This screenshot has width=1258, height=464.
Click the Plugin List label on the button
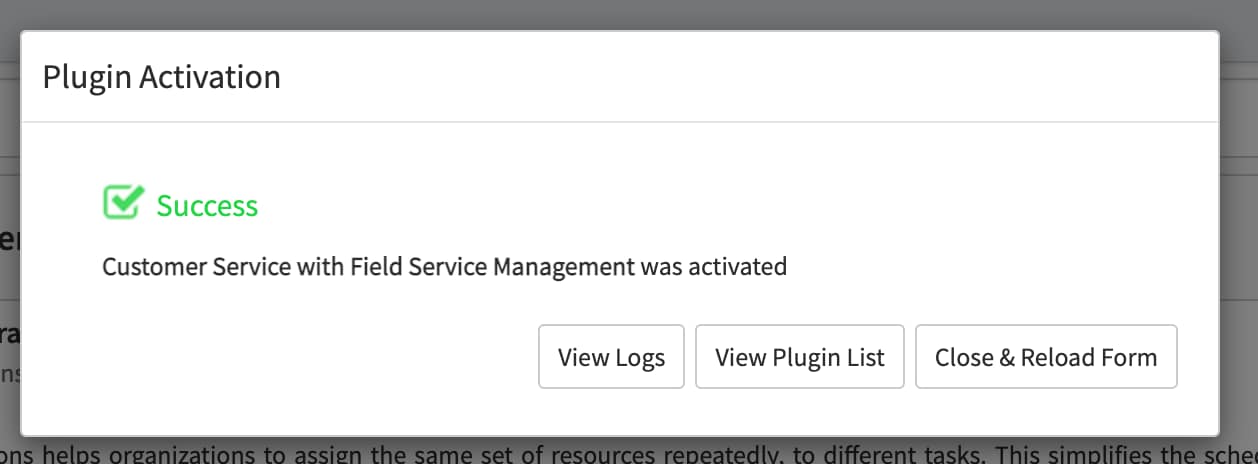(828, 357)
